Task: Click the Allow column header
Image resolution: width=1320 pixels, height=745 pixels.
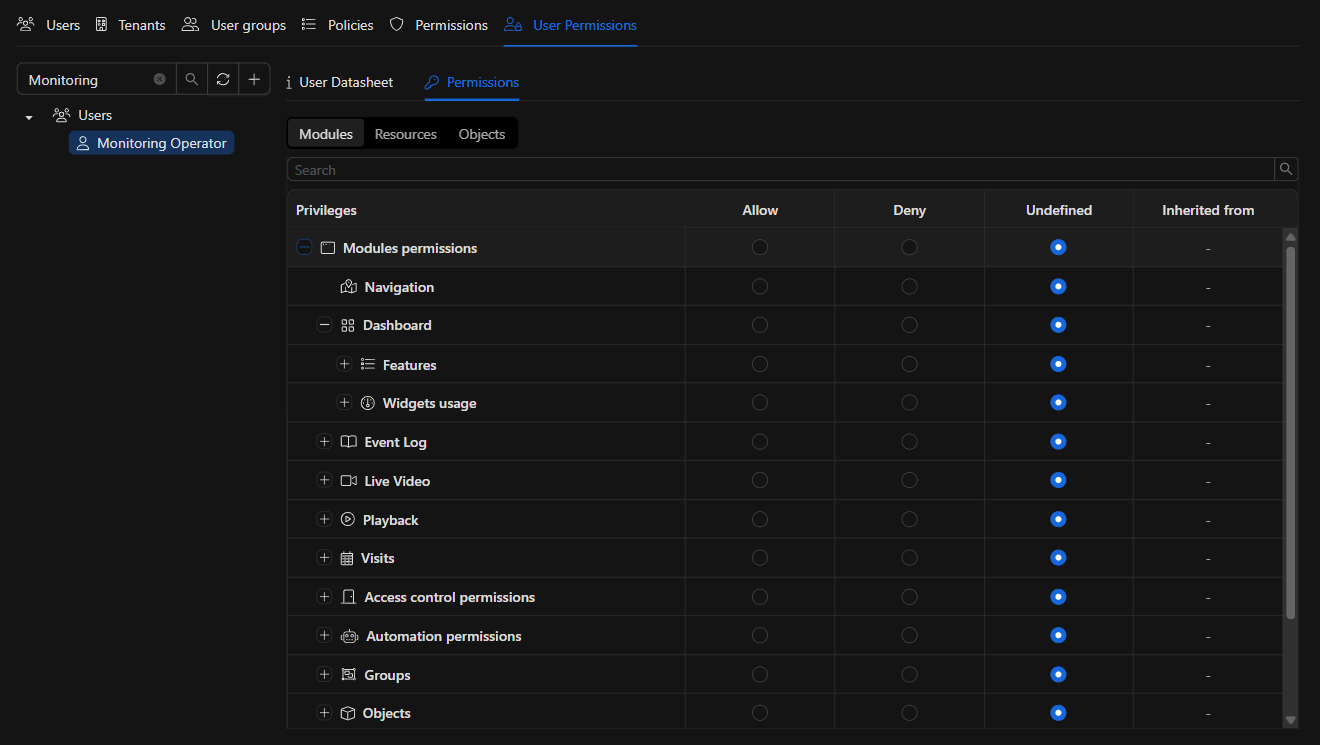Action: 760,210
